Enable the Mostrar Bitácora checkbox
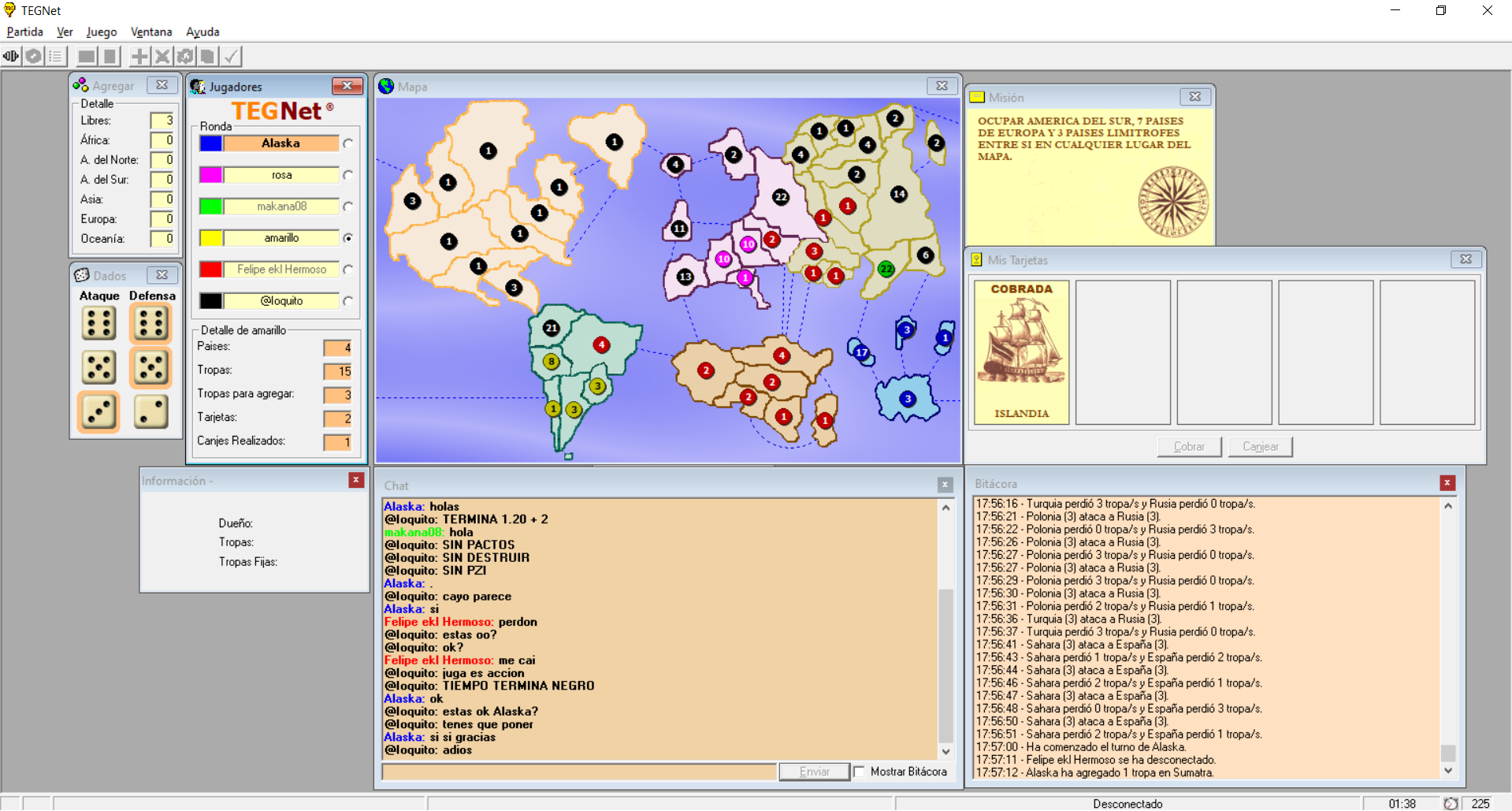This screenshot has width=1512, height=811. [860, 772]
